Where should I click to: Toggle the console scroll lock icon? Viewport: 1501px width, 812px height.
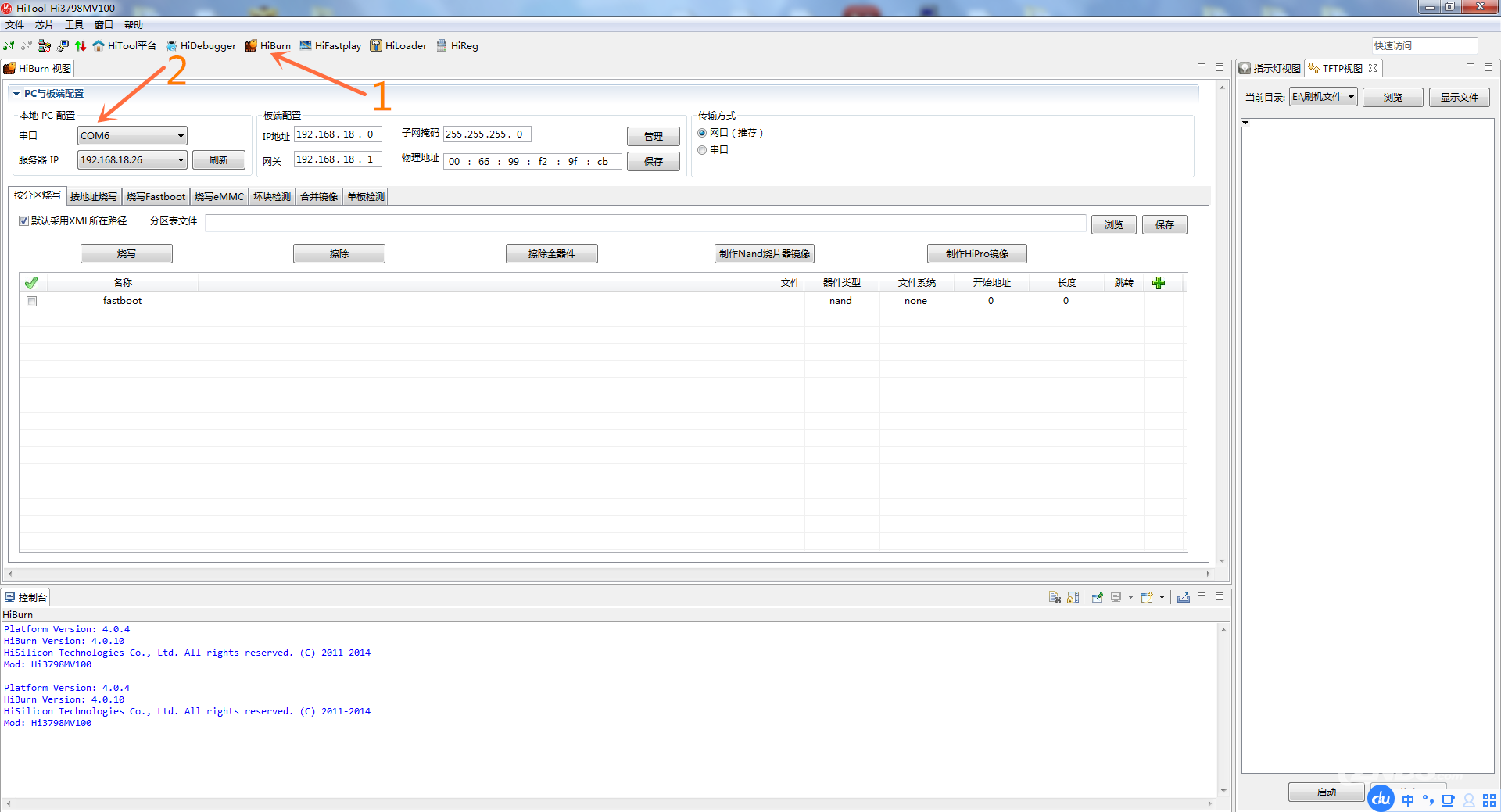click(1073, 597)
